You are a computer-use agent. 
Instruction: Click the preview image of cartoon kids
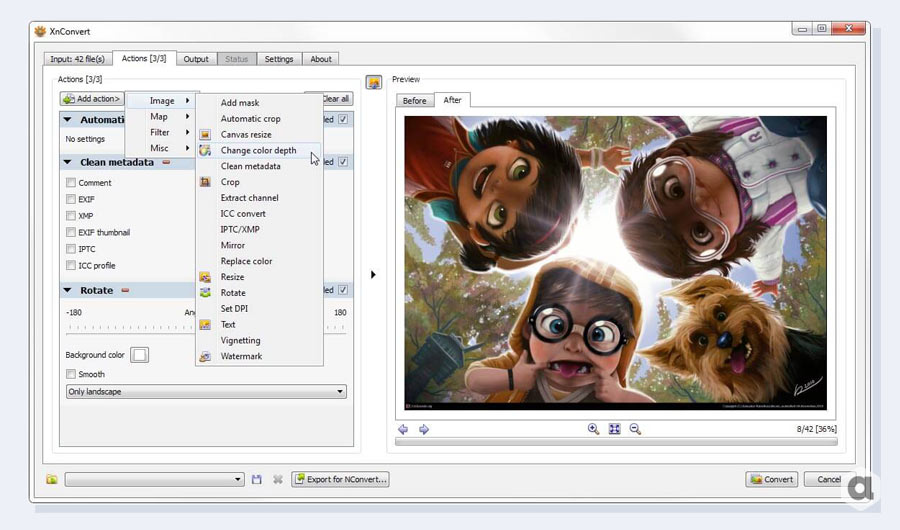(x=615, y=262)
